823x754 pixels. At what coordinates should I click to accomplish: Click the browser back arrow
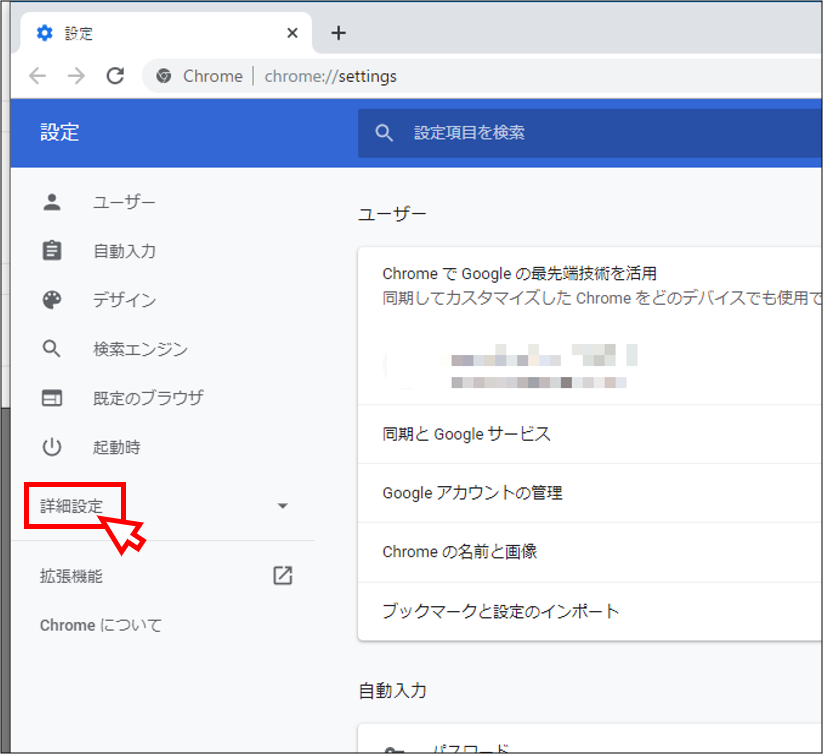coord(37,76)
